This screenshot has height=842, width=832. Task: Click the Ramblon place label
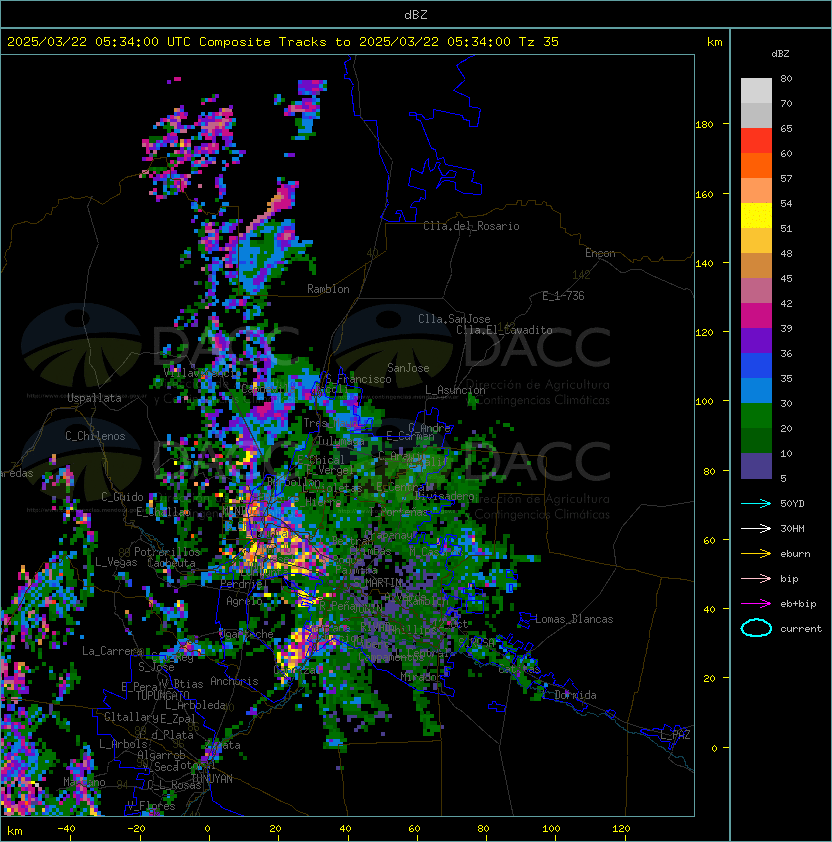tap(328, 289)
